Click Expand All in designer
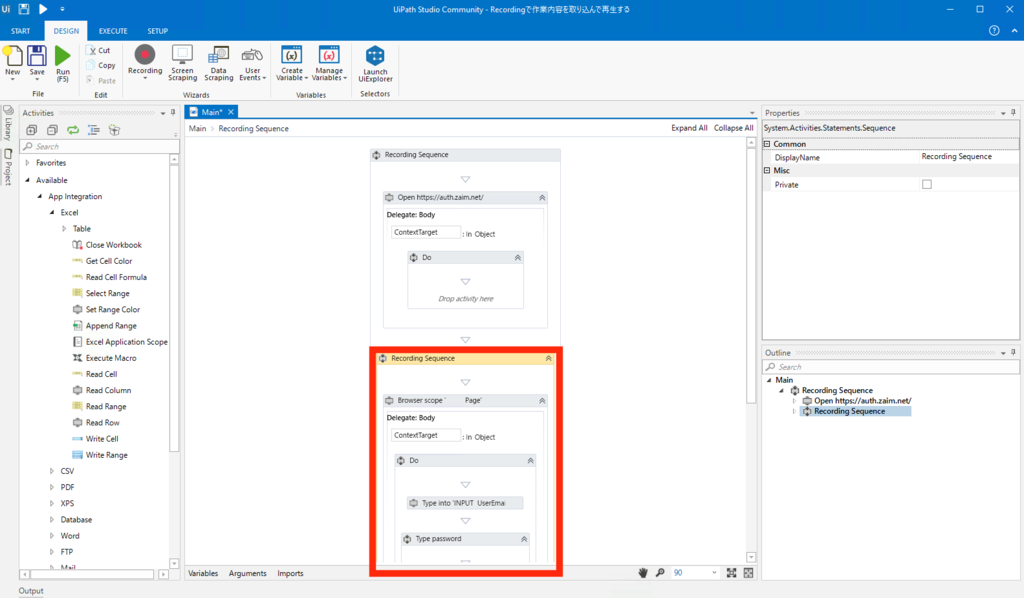This screenshot has width=1024, height=598. [x=689, y=128]
